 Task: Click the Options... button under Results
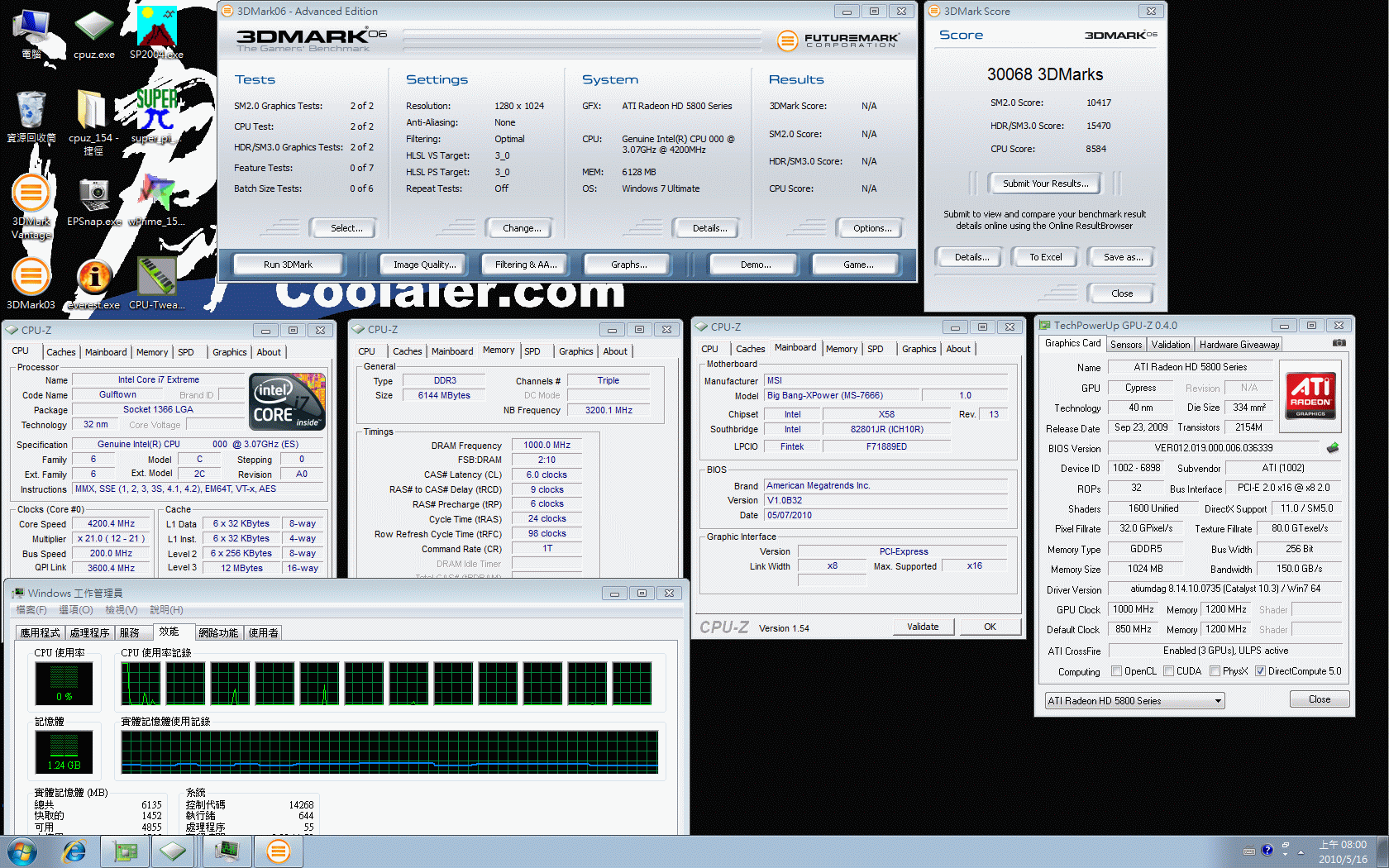point(872,228)
